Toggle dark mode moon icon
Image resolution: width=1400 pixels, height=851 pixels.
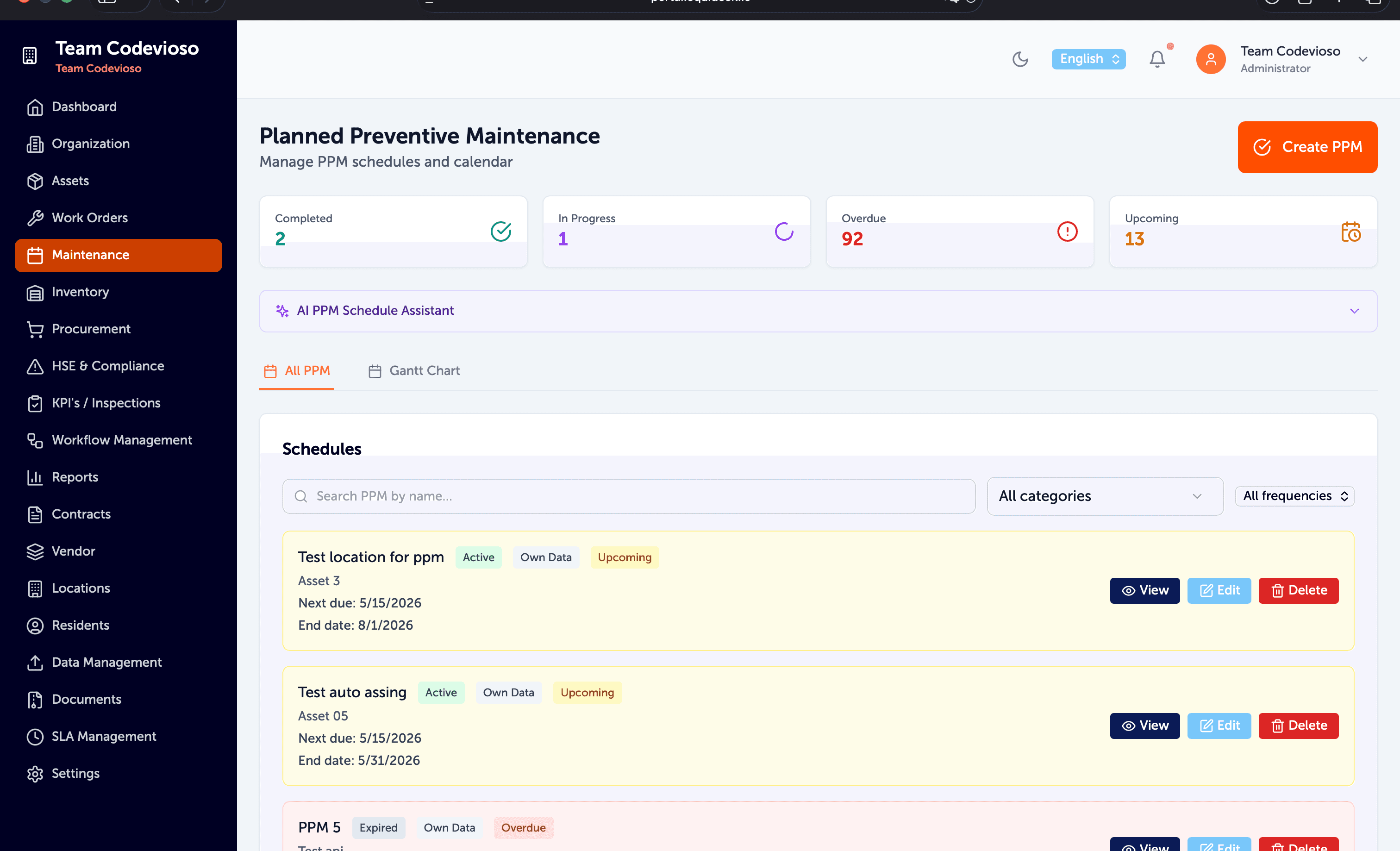pyautogui.click(x=1020, y=59)
